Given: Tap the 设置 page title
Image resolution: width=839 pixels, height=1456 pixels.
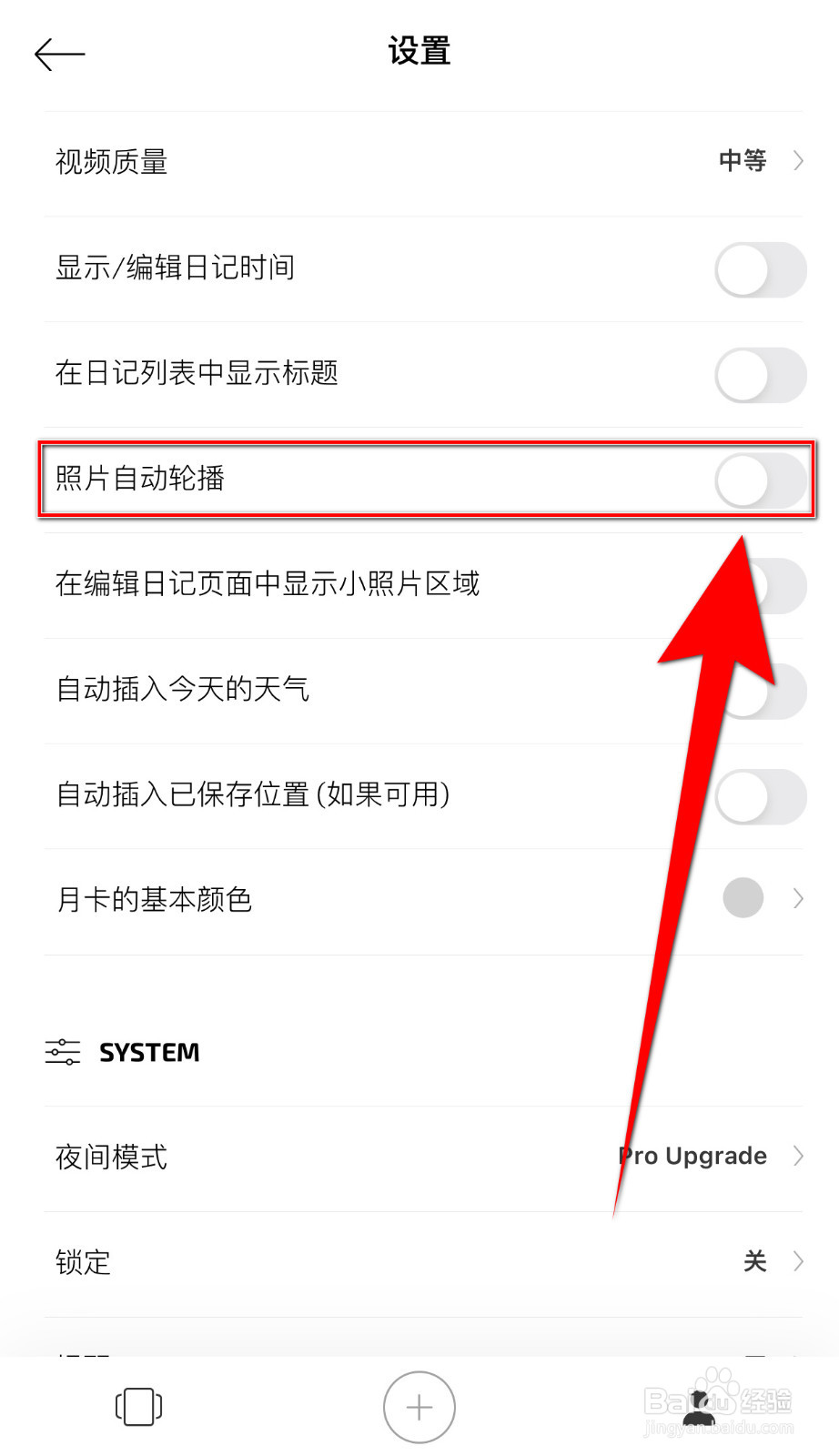Looking at the screenshot, I should [419, 51].
